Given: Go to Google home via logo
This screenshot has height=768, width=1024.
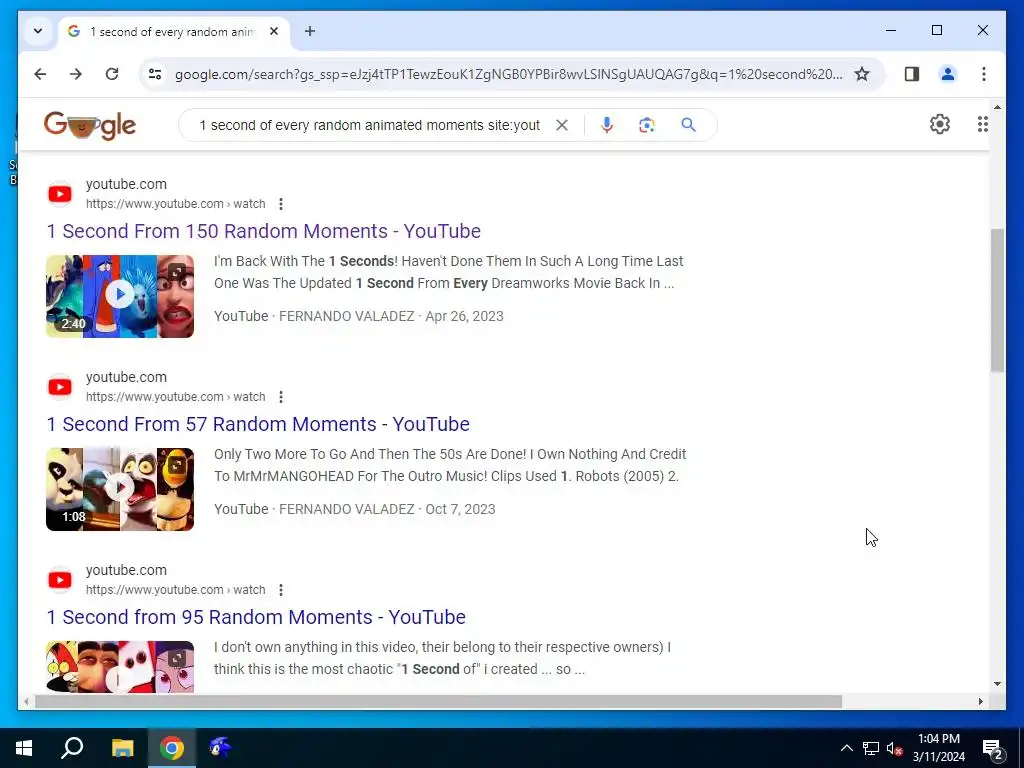Looking at the screenshot, I should tap(89, 125).
